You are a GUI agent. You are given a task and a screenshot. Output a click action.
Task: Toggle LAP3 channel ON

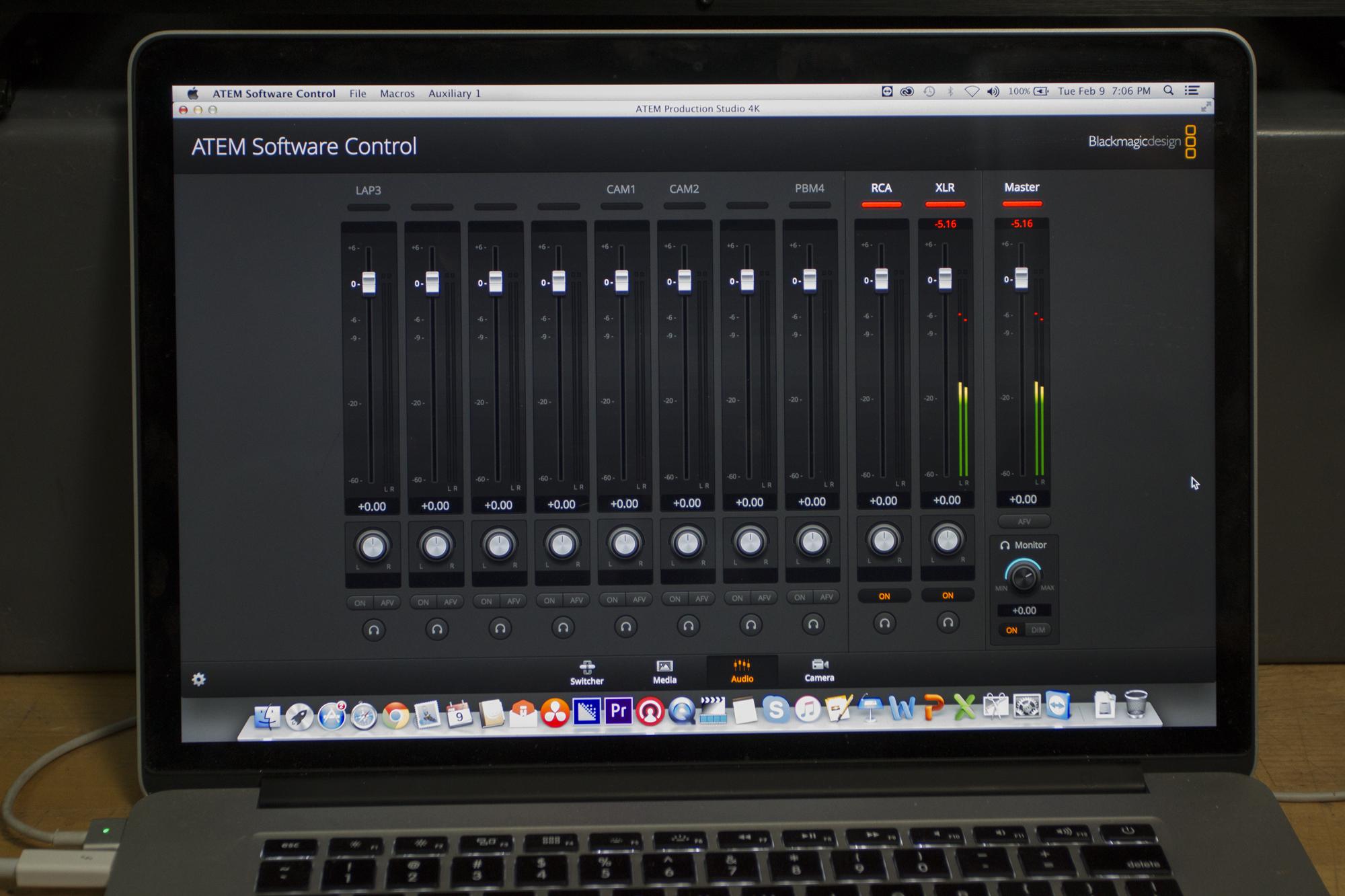pyautogui.click(x=360, y=603)
